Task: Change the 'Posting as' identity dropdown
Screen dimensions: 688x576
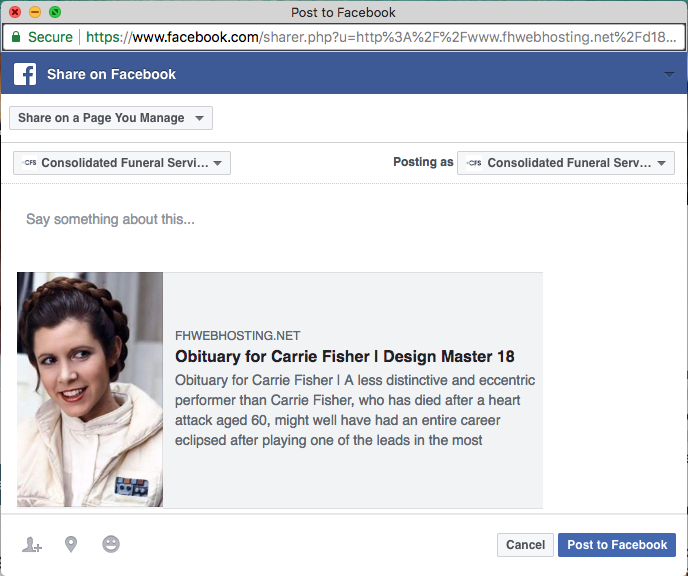Action: [565, 163]
